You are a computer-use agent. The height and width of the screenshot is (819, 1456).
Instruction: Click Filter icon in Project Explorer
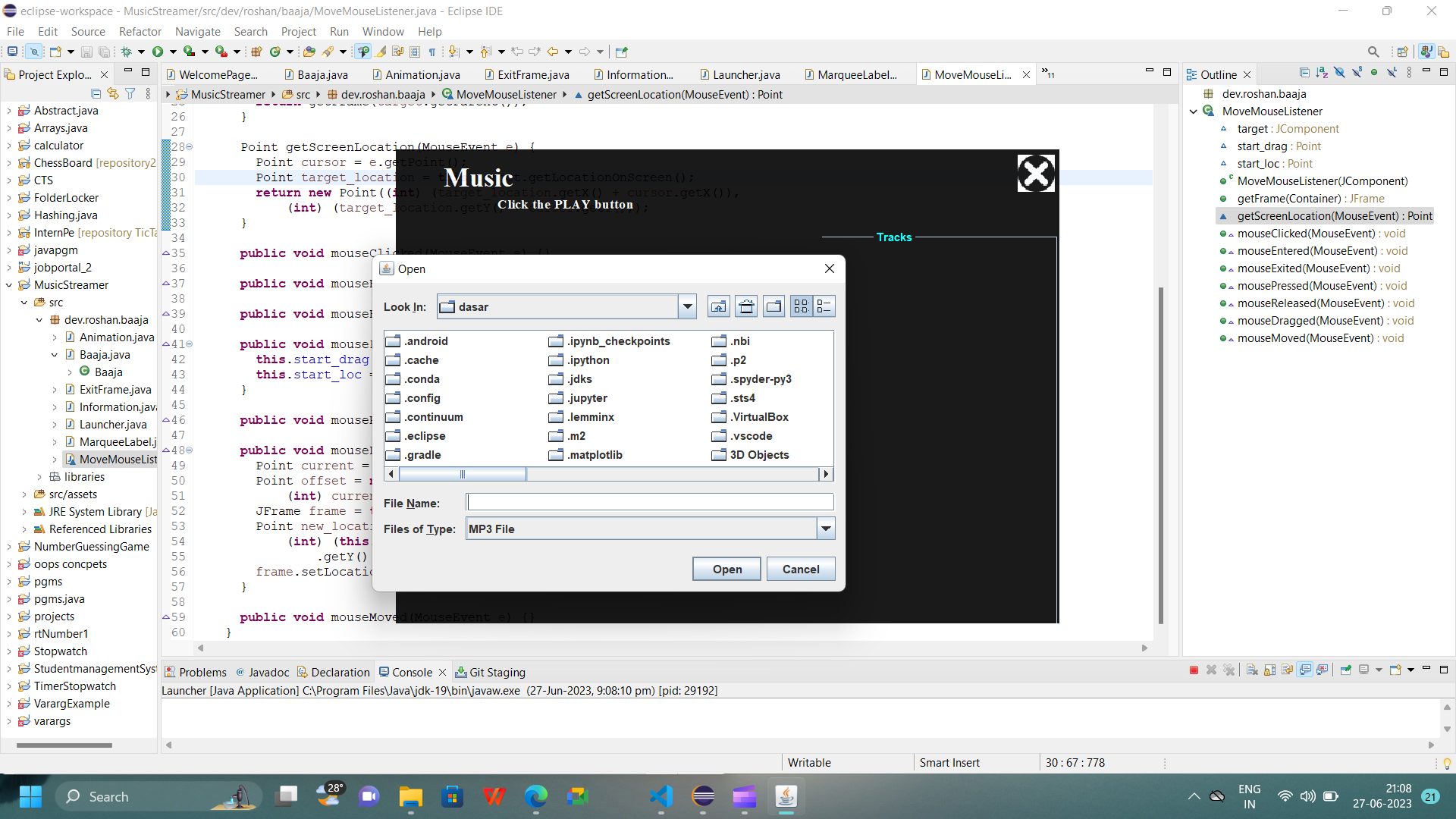pos(130,93)
